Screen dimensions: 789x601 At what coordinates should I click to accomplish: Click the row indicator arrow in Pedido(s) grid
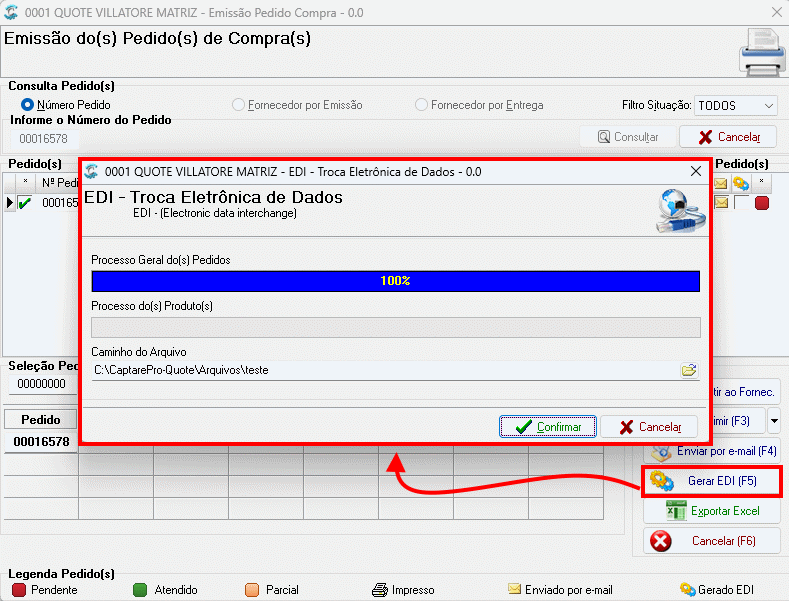click(x=10, y=203)
